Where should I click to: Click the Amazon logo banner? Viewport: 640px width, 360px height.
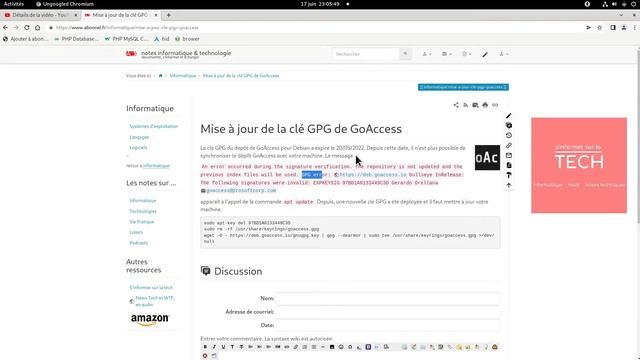click(150, 319)
